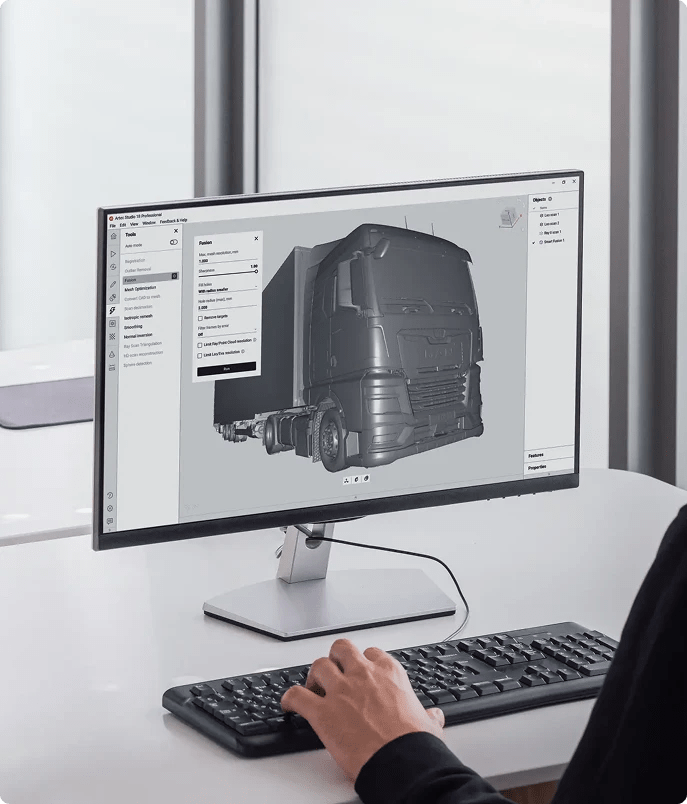Image resolution: width=687 pixels, height=804 pixels.
Task: Open the File menu
Action: pyautogui.click(x=112, y=226)
